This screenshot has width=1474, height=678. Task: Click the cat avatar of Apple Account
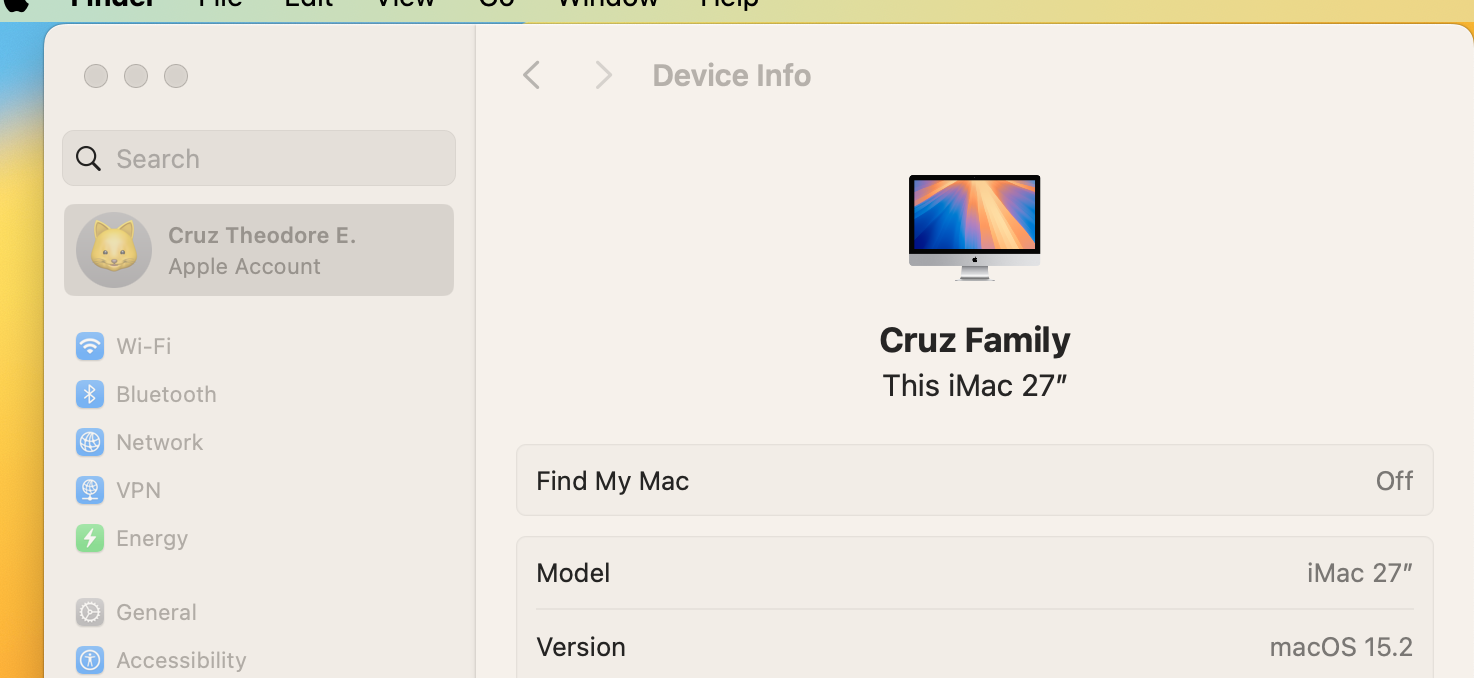(114, 250)
